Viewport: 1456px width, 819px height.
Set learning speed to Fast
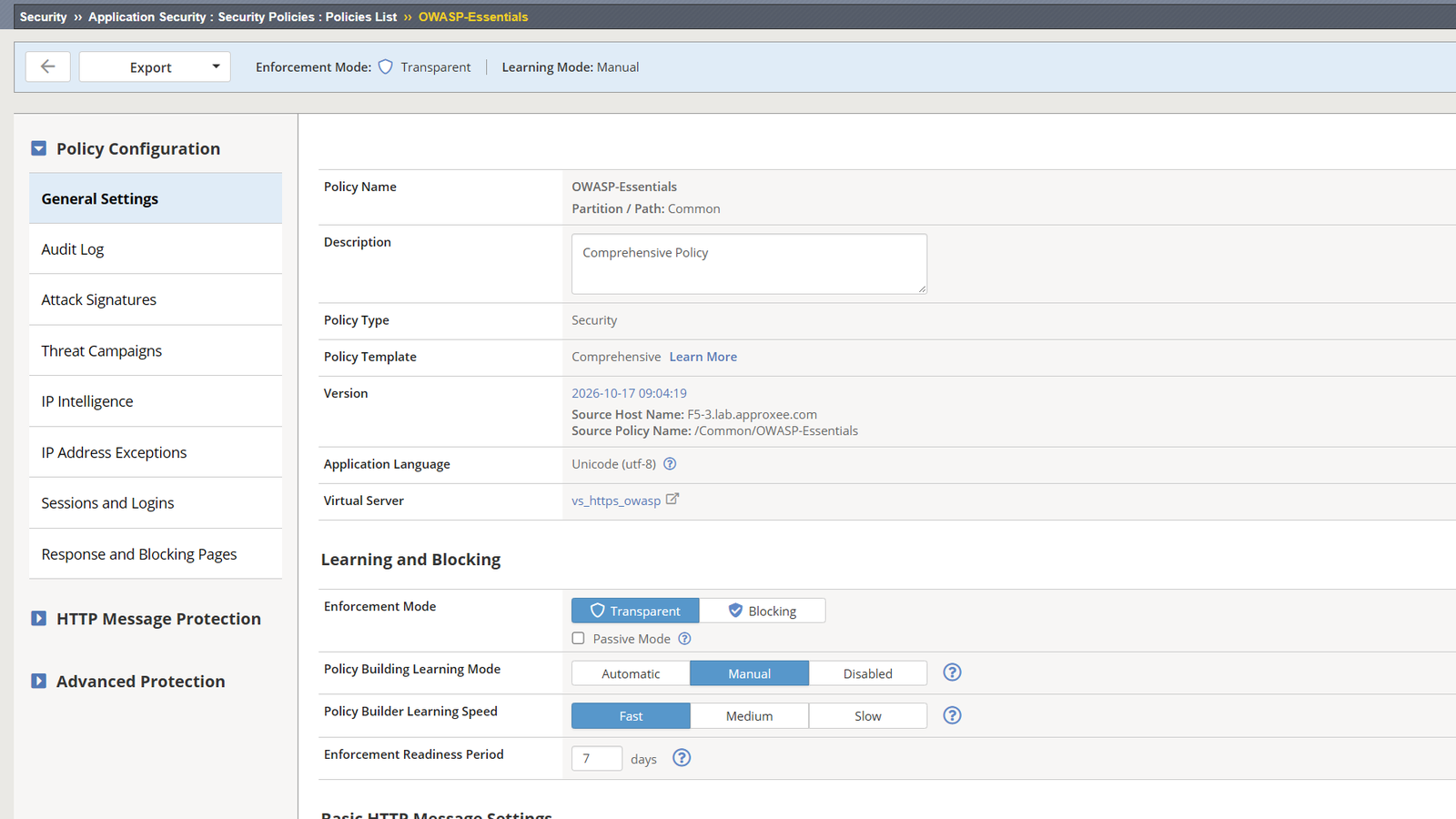(x=631, y=716)
